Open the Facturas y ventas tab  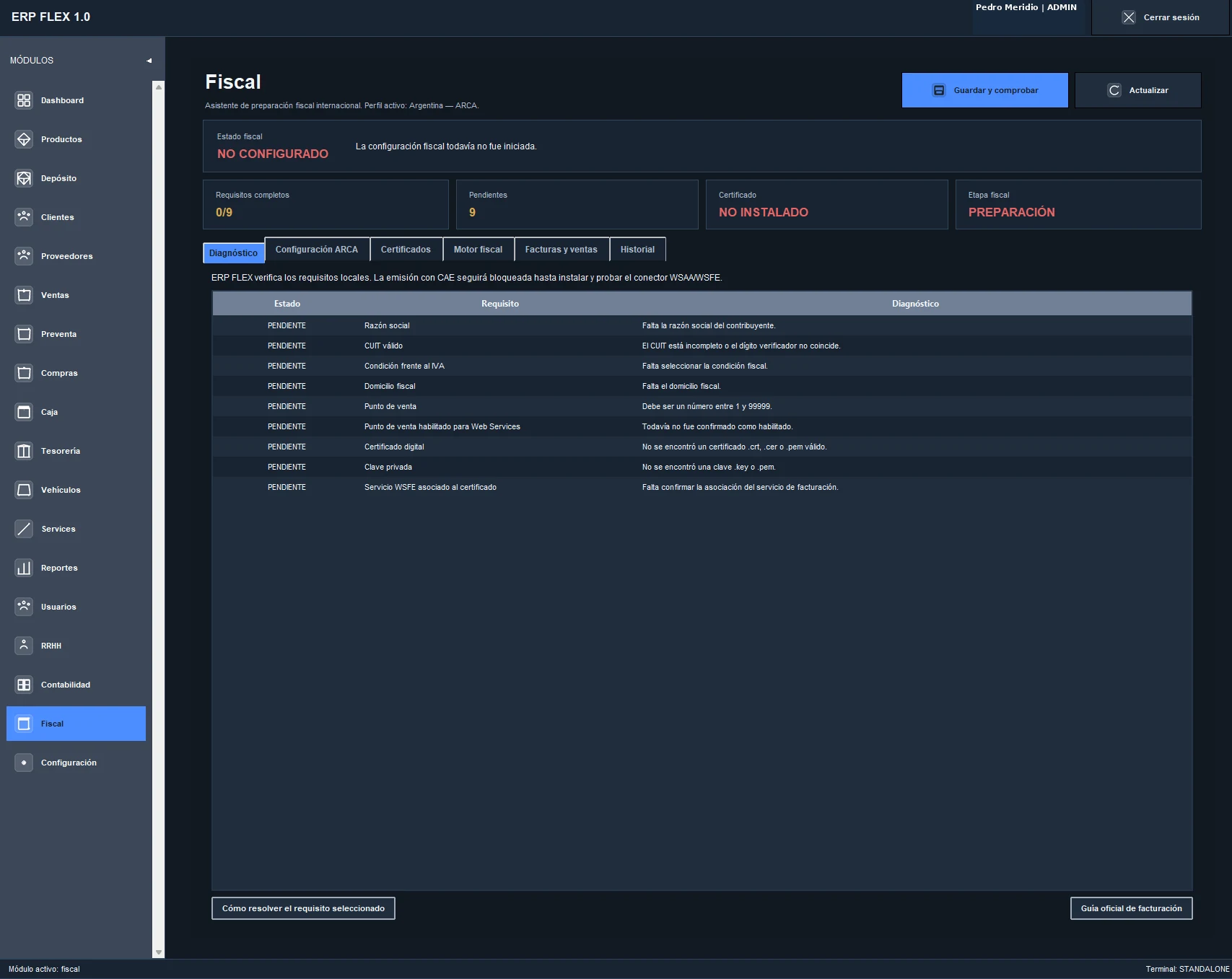pos(562,249)
